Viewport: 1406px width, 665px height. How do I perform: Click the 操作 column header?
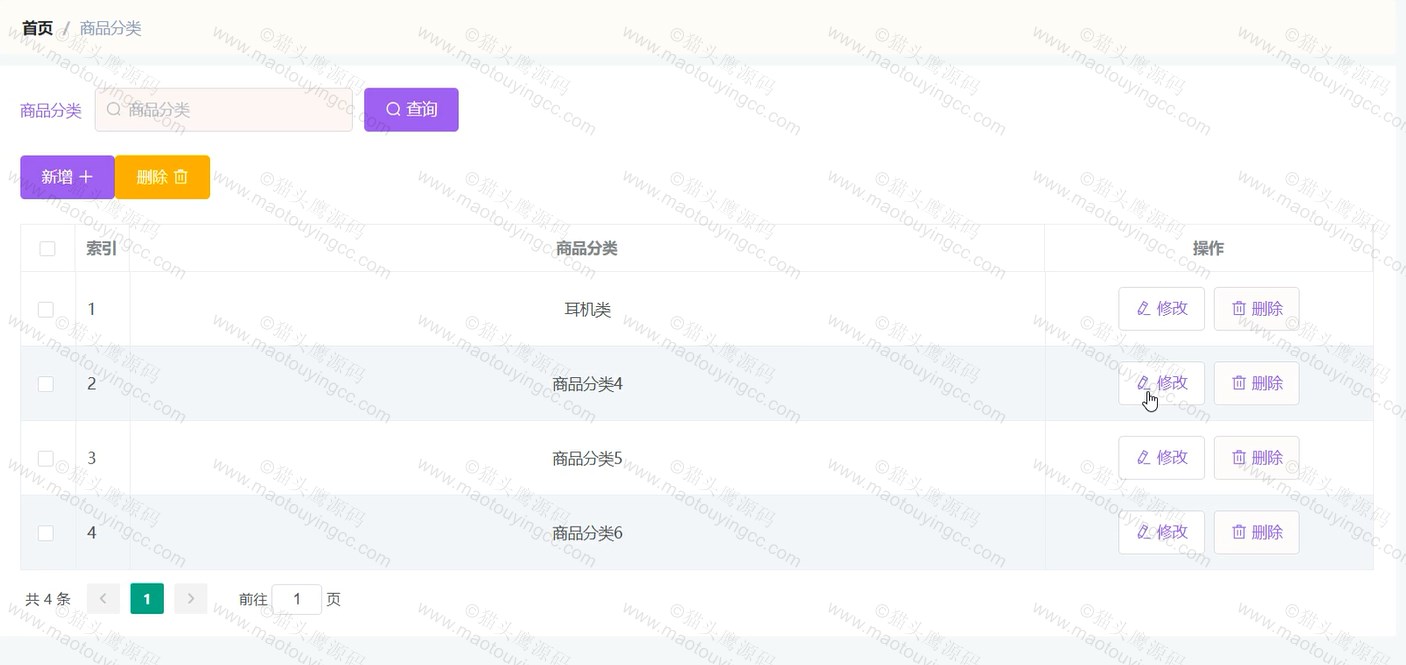coord(1208,248)
